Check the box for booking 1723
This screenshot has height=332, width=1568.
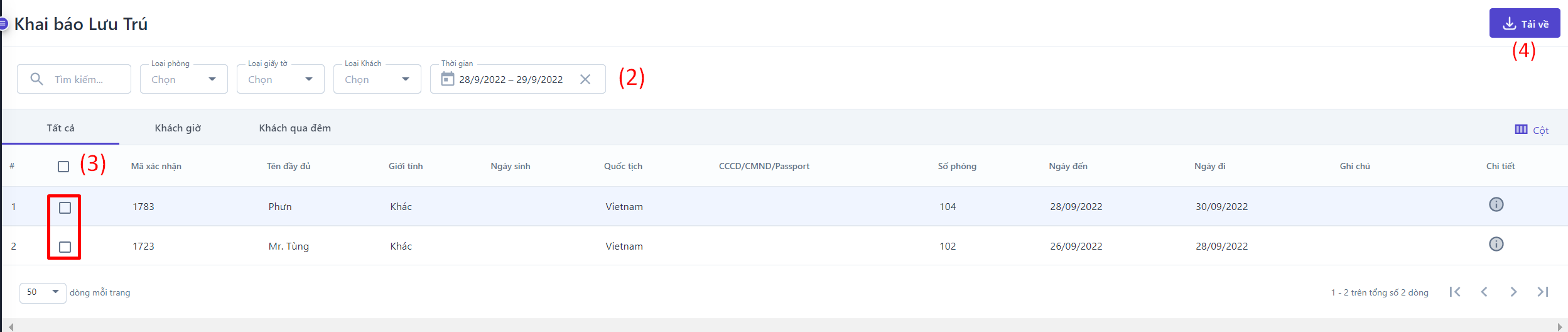pos(65,247)
